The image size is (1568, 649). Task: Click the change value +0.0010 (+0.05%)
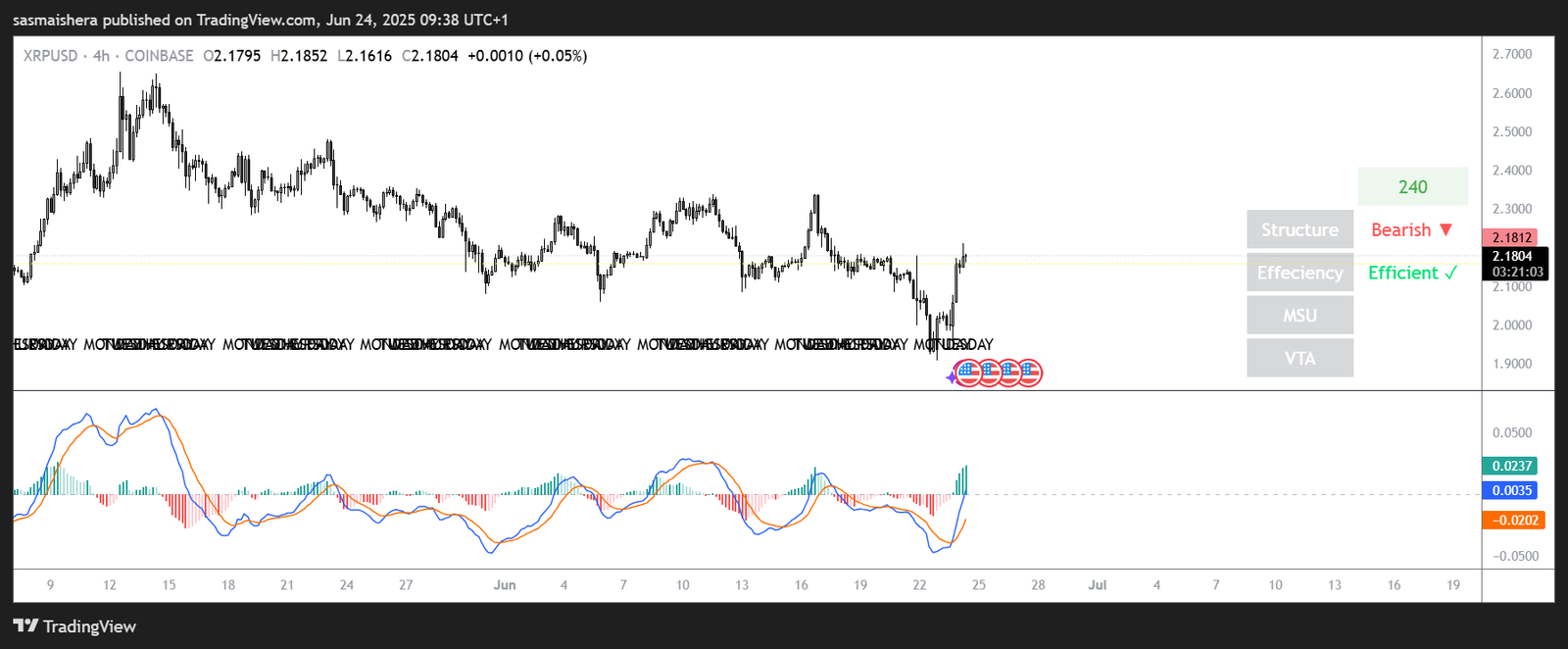527,56
